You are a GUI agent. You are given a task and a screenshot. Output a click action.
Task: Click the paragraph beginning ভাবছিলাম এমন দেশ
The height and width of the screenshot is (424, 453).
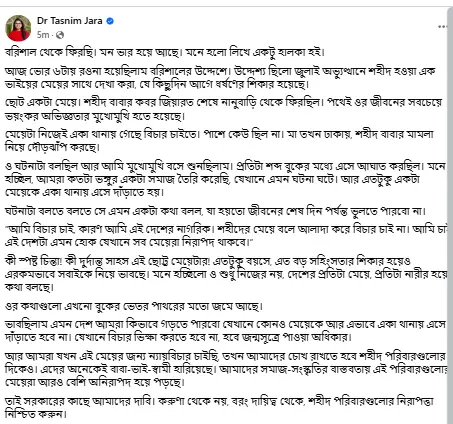coord(225,331)
